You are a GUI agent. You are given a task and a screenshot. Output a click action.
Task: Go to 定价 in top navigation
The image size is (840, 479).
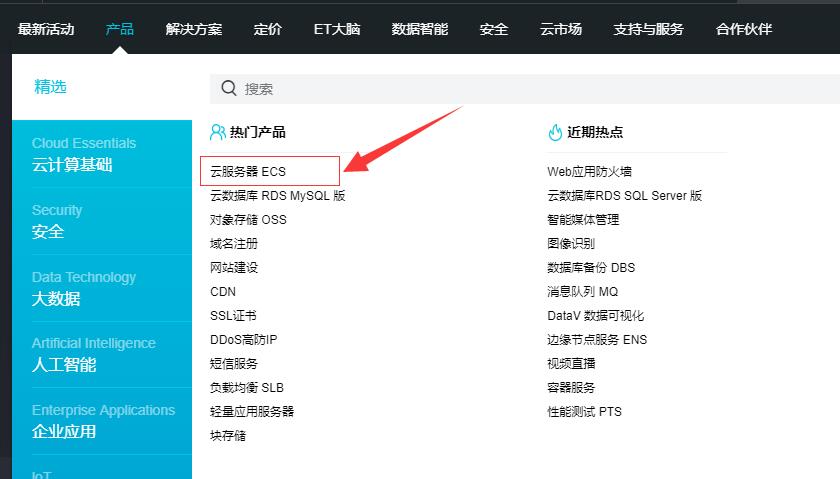point(267,29)
